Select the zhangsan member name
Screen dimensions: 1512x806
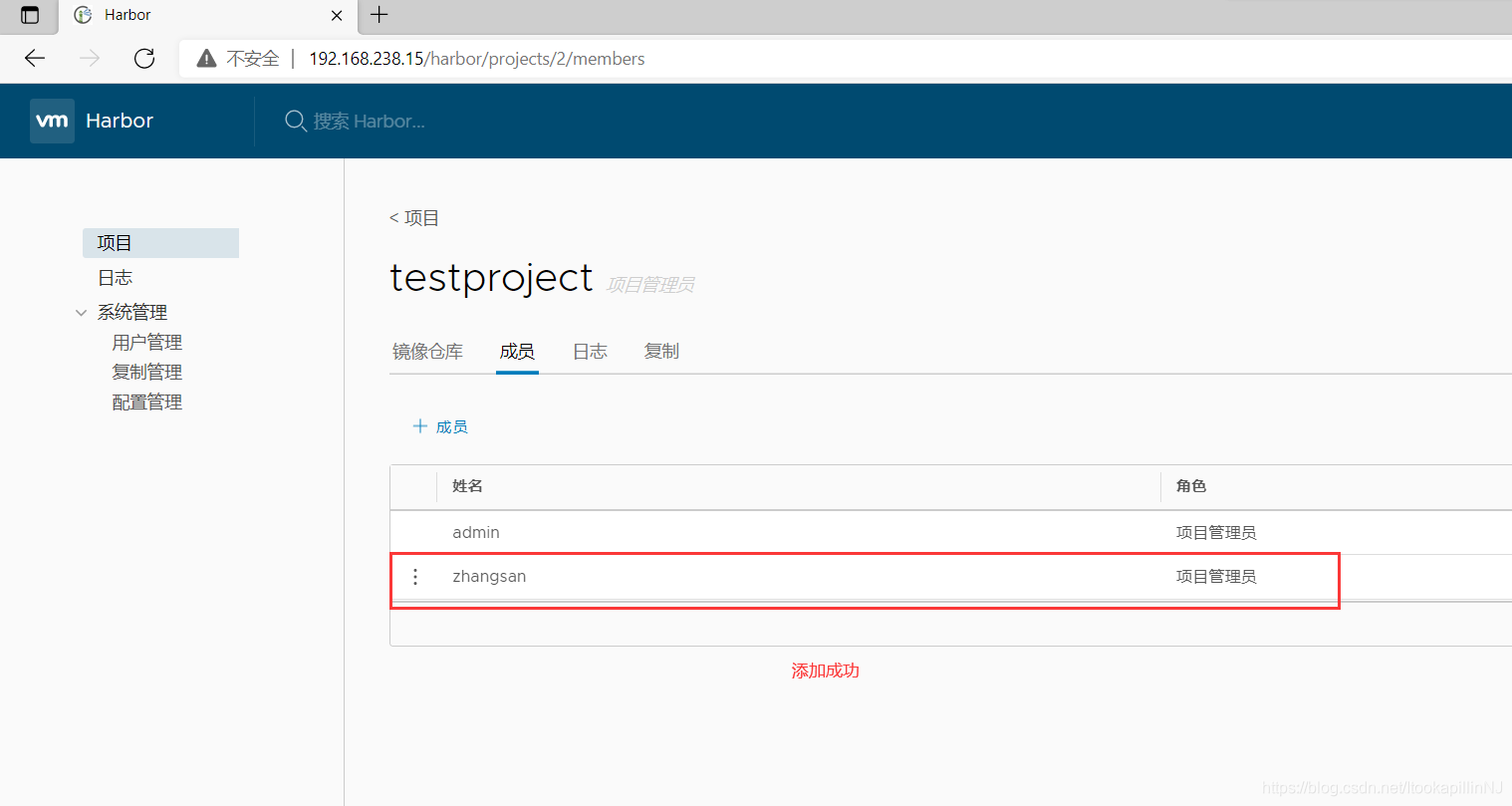coord(489,577)
